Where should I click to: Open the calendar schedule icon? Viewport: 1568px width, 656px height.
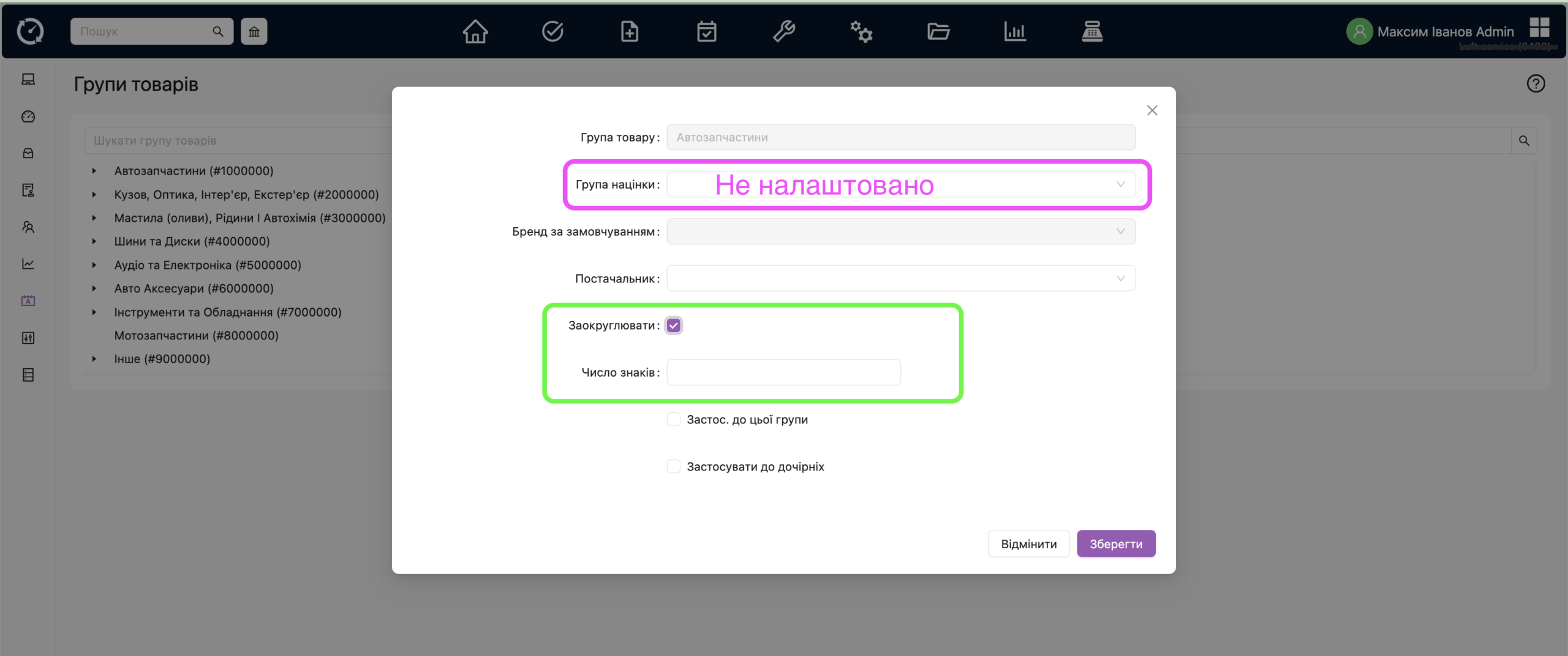pyautogui.click(x=706, y=31)
